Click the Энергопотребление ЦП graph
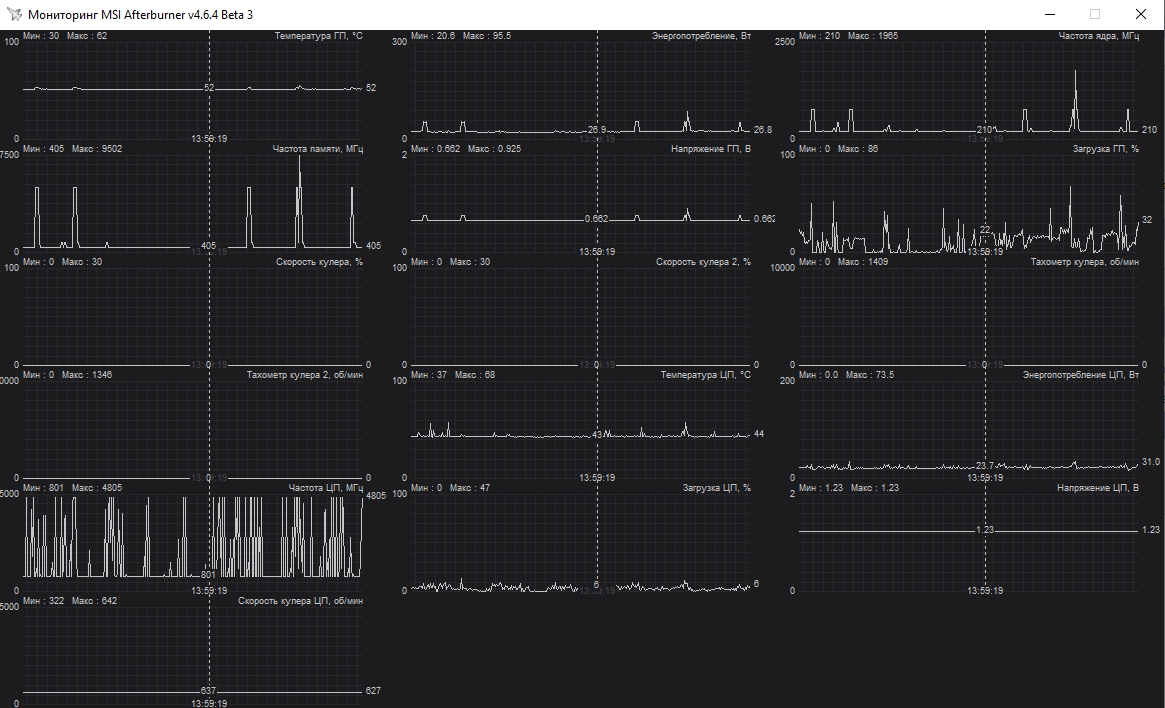This screenshot has height=708, width=1165. pos(969,426)
